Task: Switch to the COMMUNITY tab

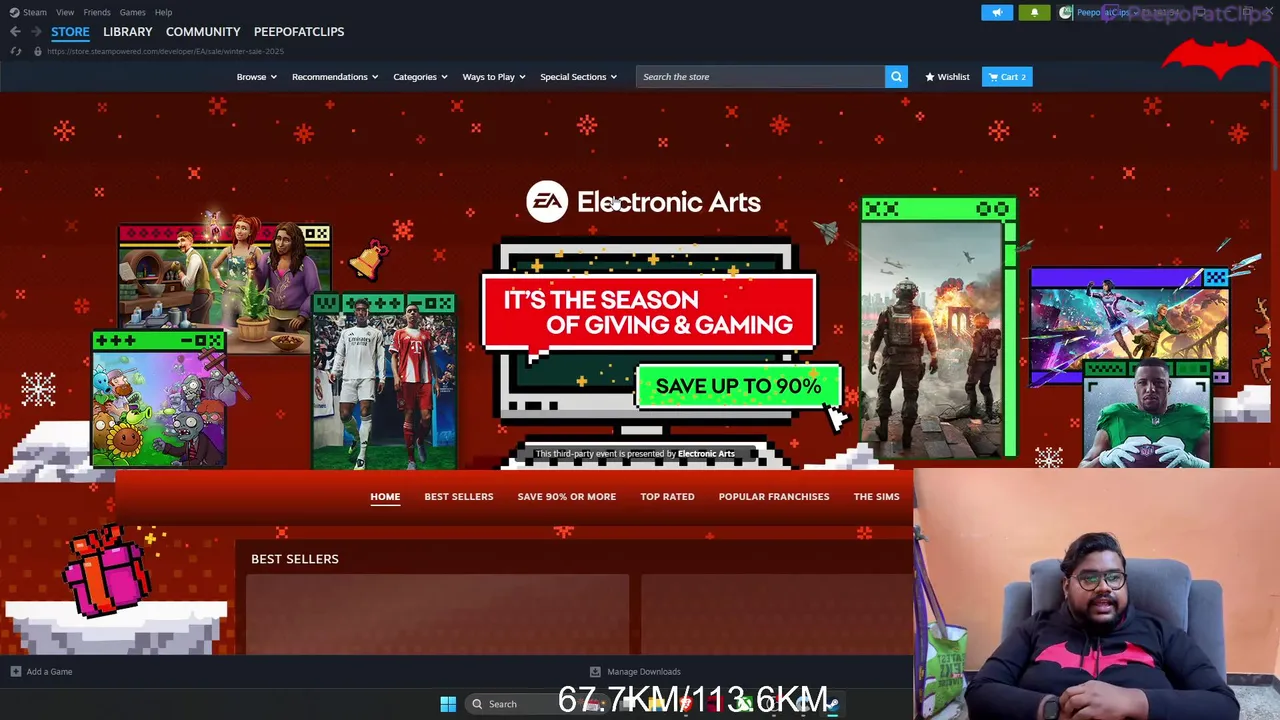Action: [203, 32]
